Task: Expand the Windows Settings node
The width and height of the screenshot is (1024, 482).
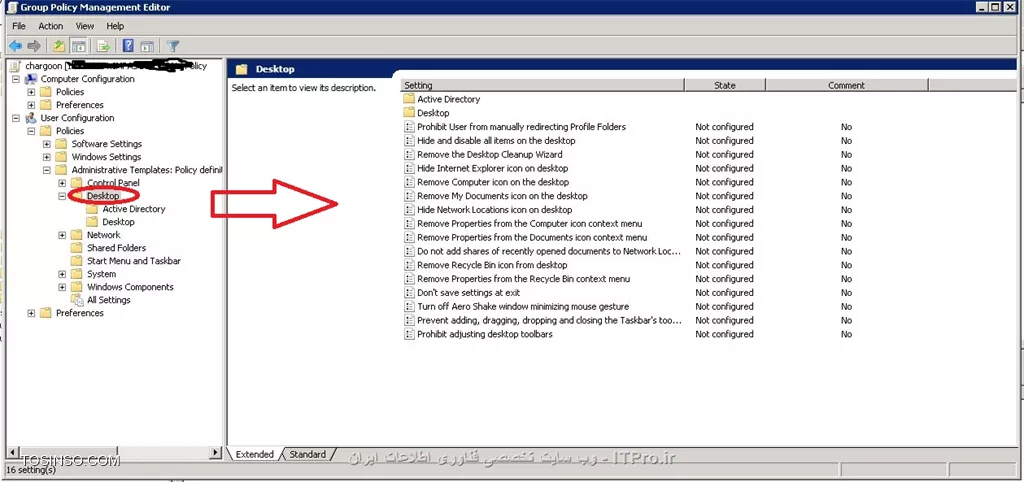Action: click(46, 157)
